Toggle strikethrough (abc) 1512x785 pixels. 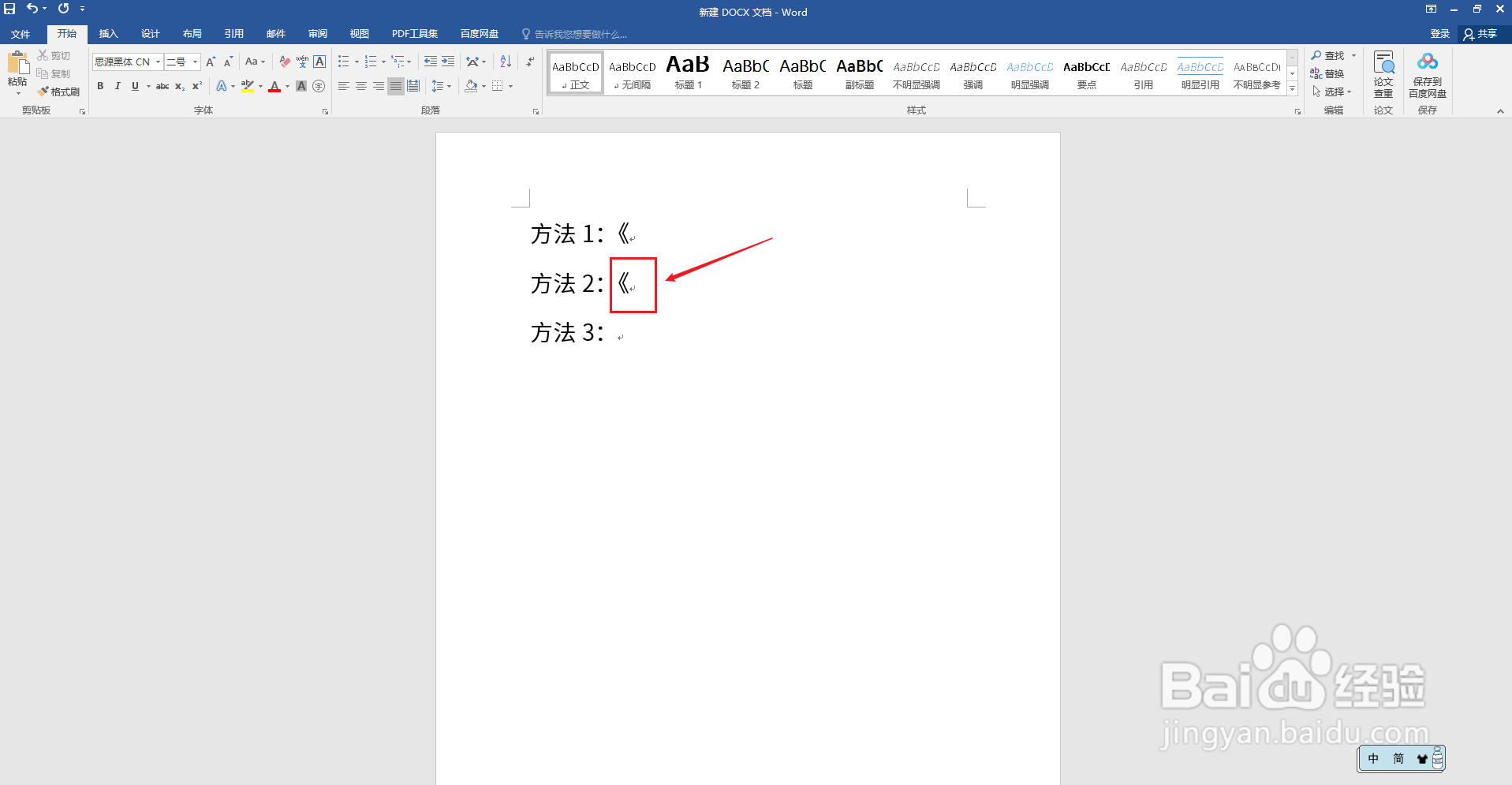(162, 86)
